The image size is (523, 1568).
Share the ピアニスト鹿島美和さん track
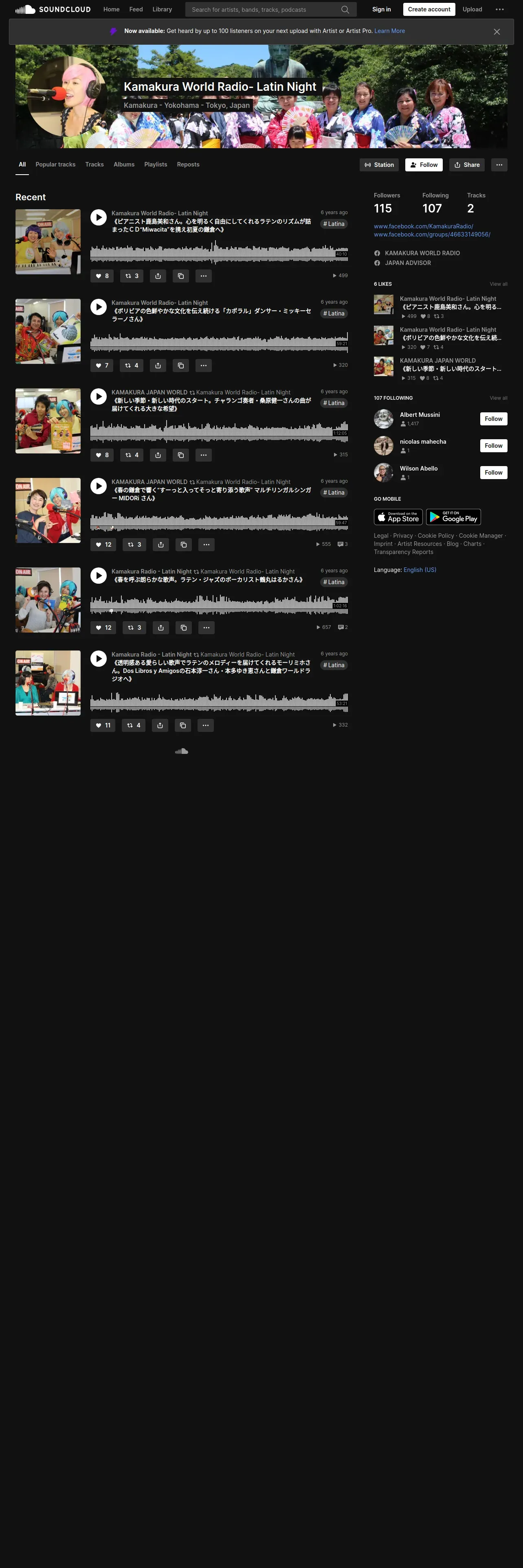coord(158,276)
